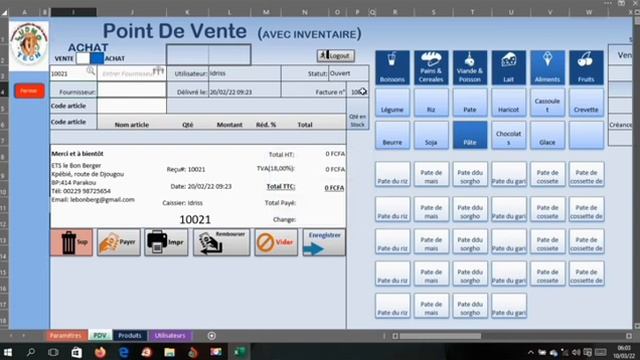
Task: Open Task View on the taskbar
Action: click(x=53, y=352)
